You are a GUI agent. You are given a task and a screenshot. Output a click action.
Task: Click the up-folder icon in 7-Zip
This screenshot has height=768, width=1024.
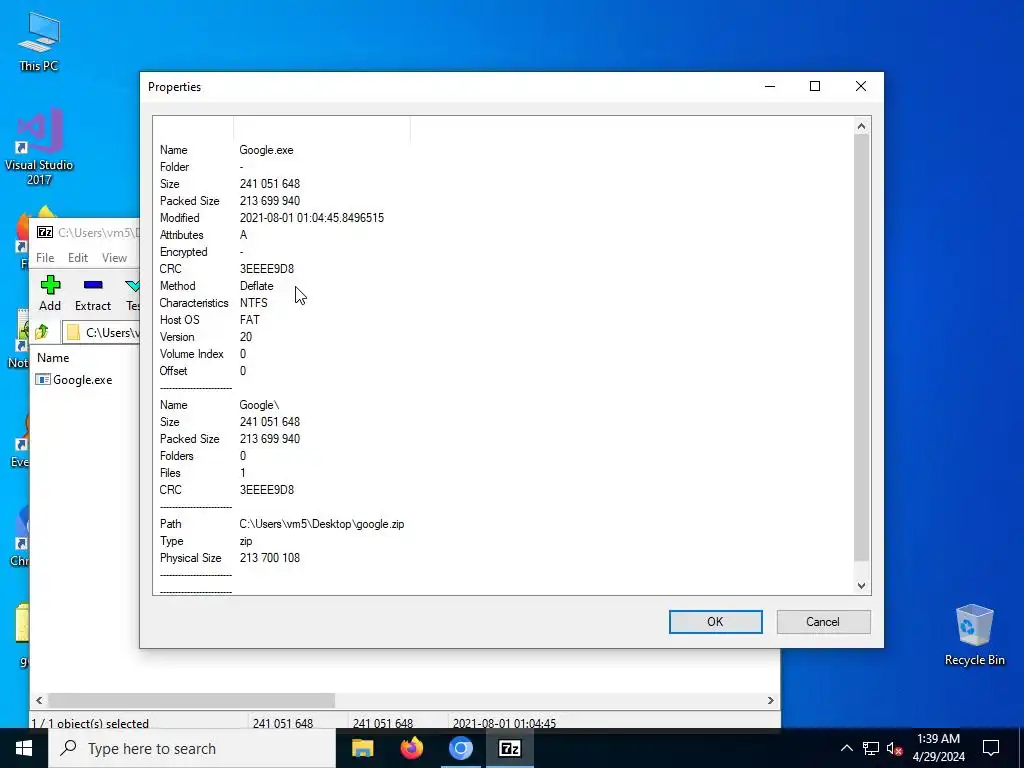[42, 332]
